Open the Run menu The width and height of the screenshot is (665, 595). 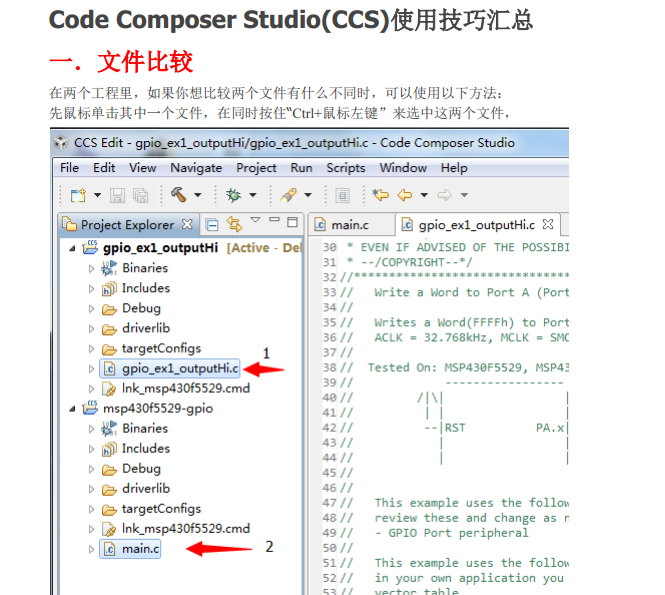point(301,168)
